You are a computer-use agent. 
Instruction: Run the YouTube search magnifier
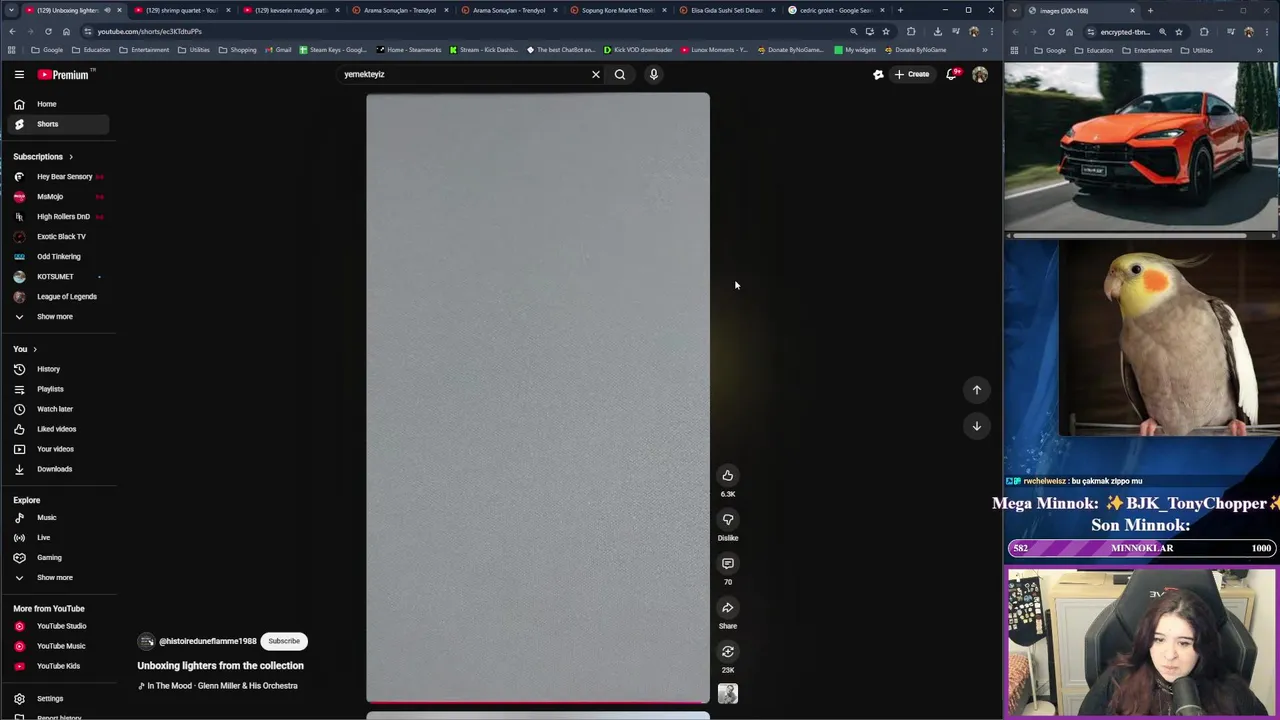(620, 74)
